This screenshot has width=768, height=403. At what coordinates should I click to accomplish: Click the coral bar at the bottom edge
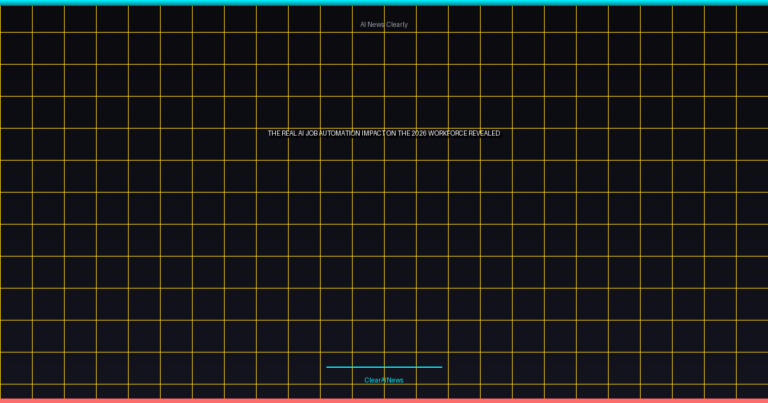384,400
